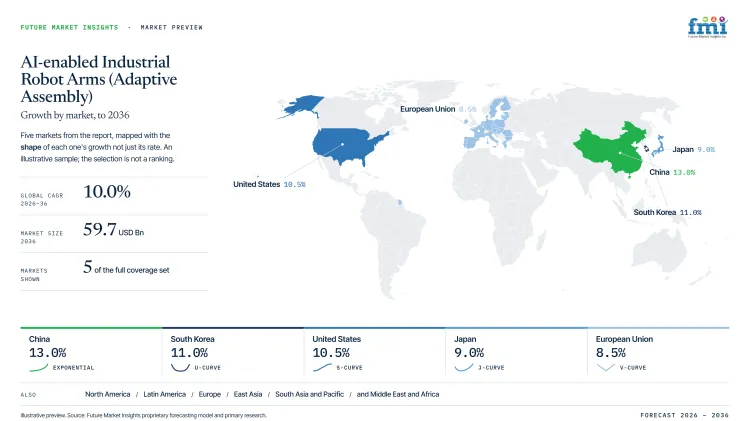
Task: Click the Alaska shape on the map
Action: click(x=300, y=106)
